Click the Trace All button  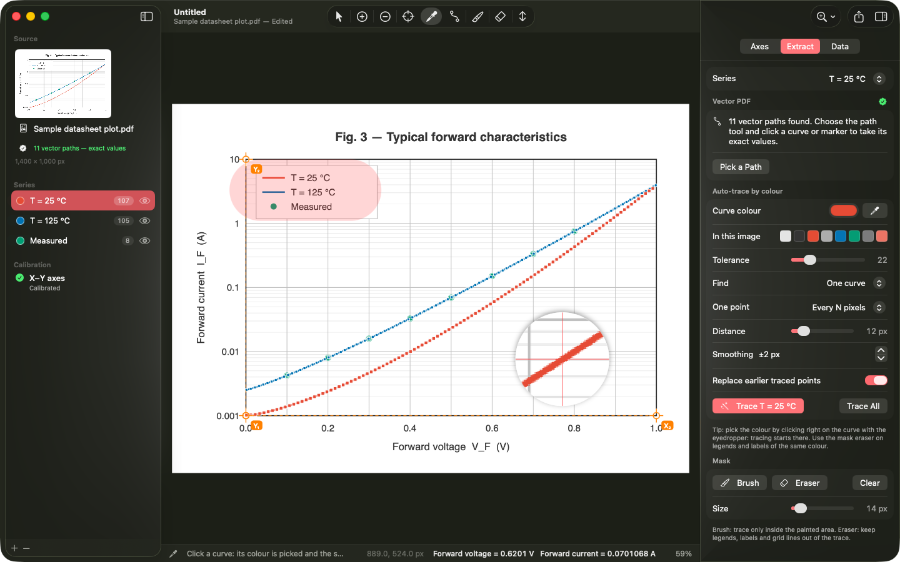pyautogui.click(x=863, y=406)
